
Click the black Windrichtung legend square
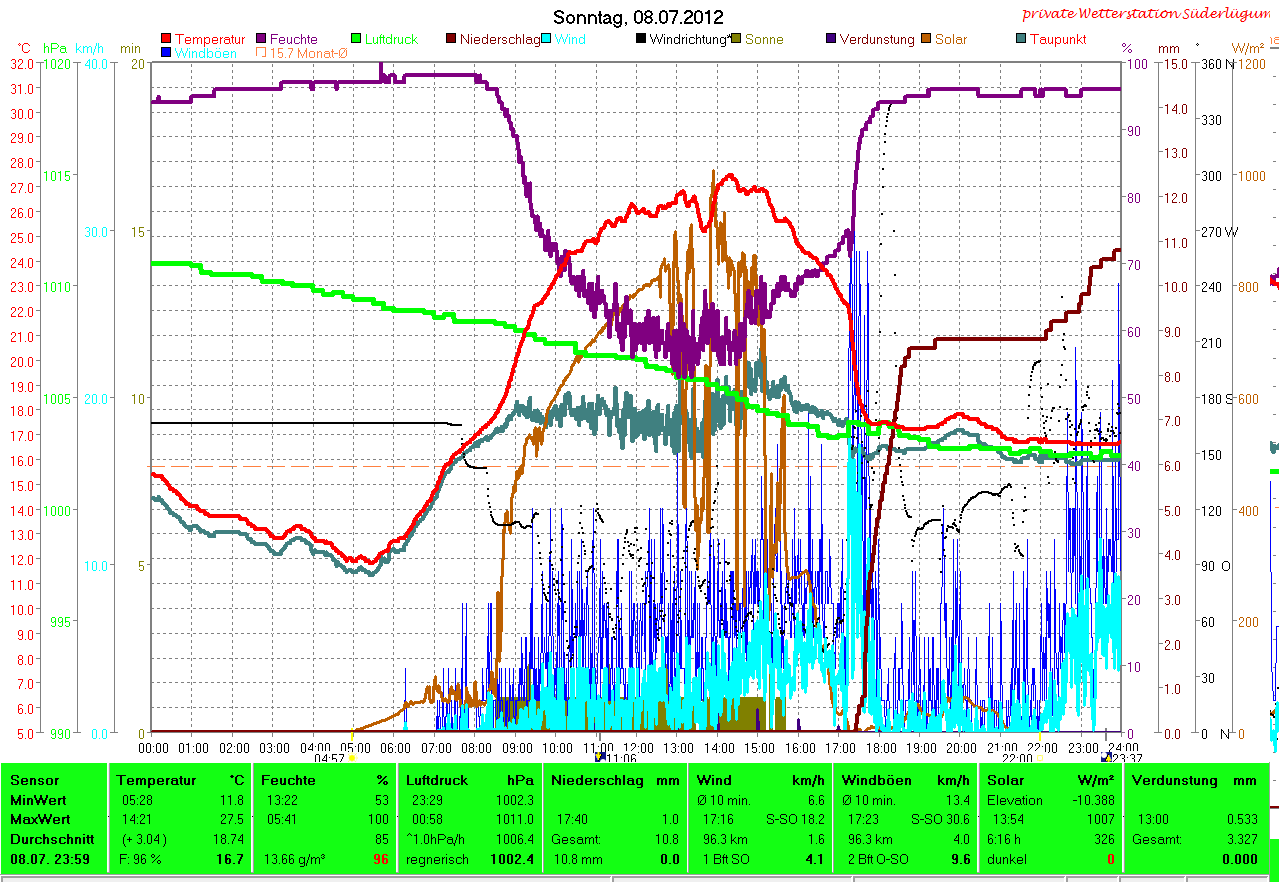pos(640,40)
